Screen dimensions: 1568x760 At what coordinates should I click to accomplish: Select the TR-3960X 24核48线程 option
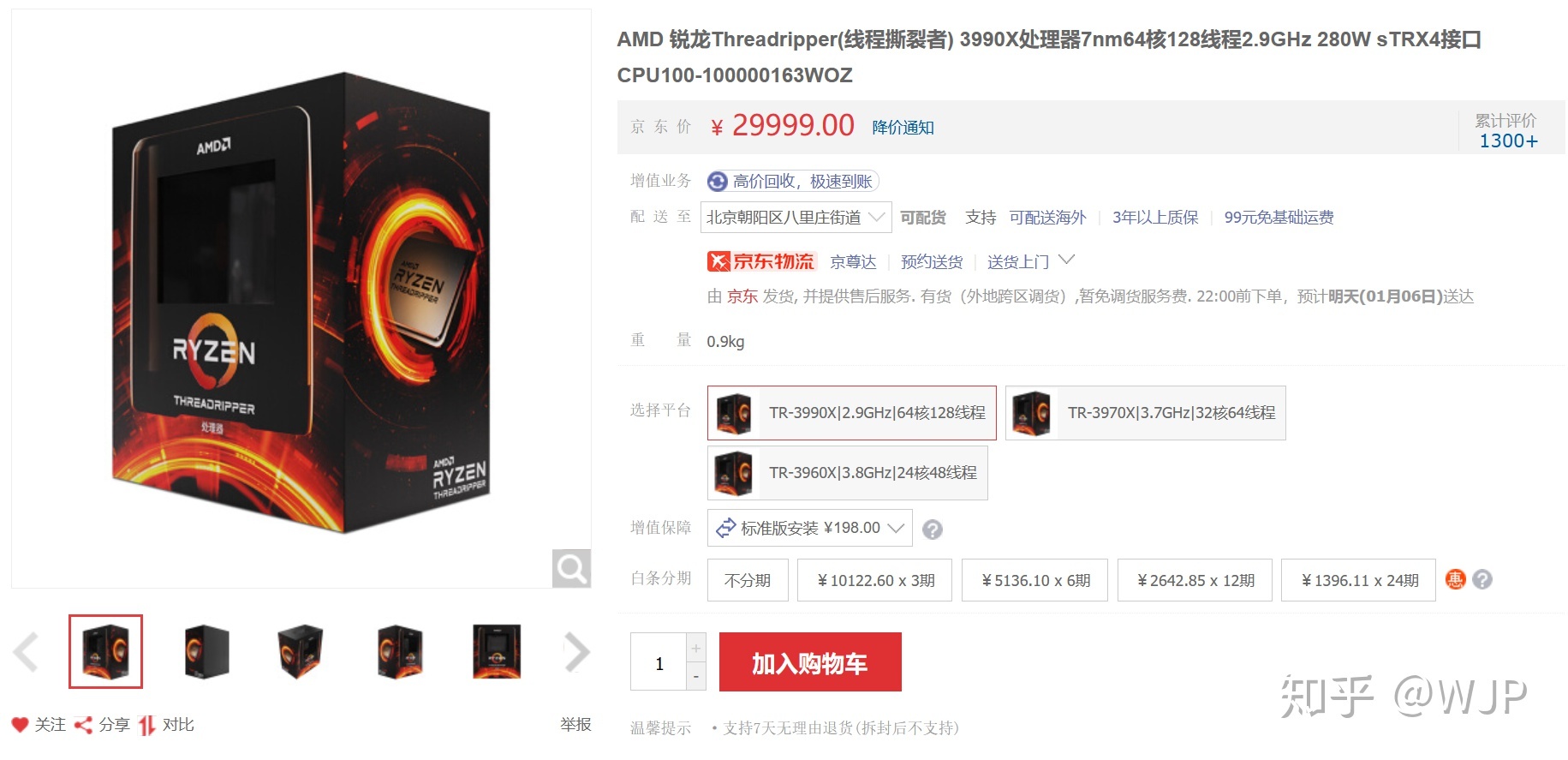[x=848, y=473]
